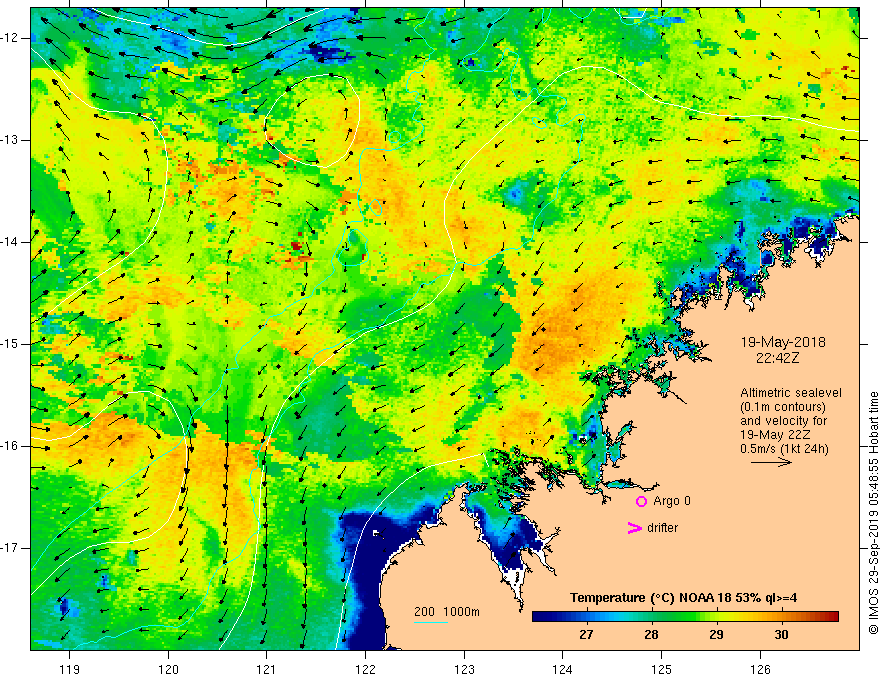The image size is (880, 680).
Task: Click longitude axis label 122
Action: tap(365, 670)
